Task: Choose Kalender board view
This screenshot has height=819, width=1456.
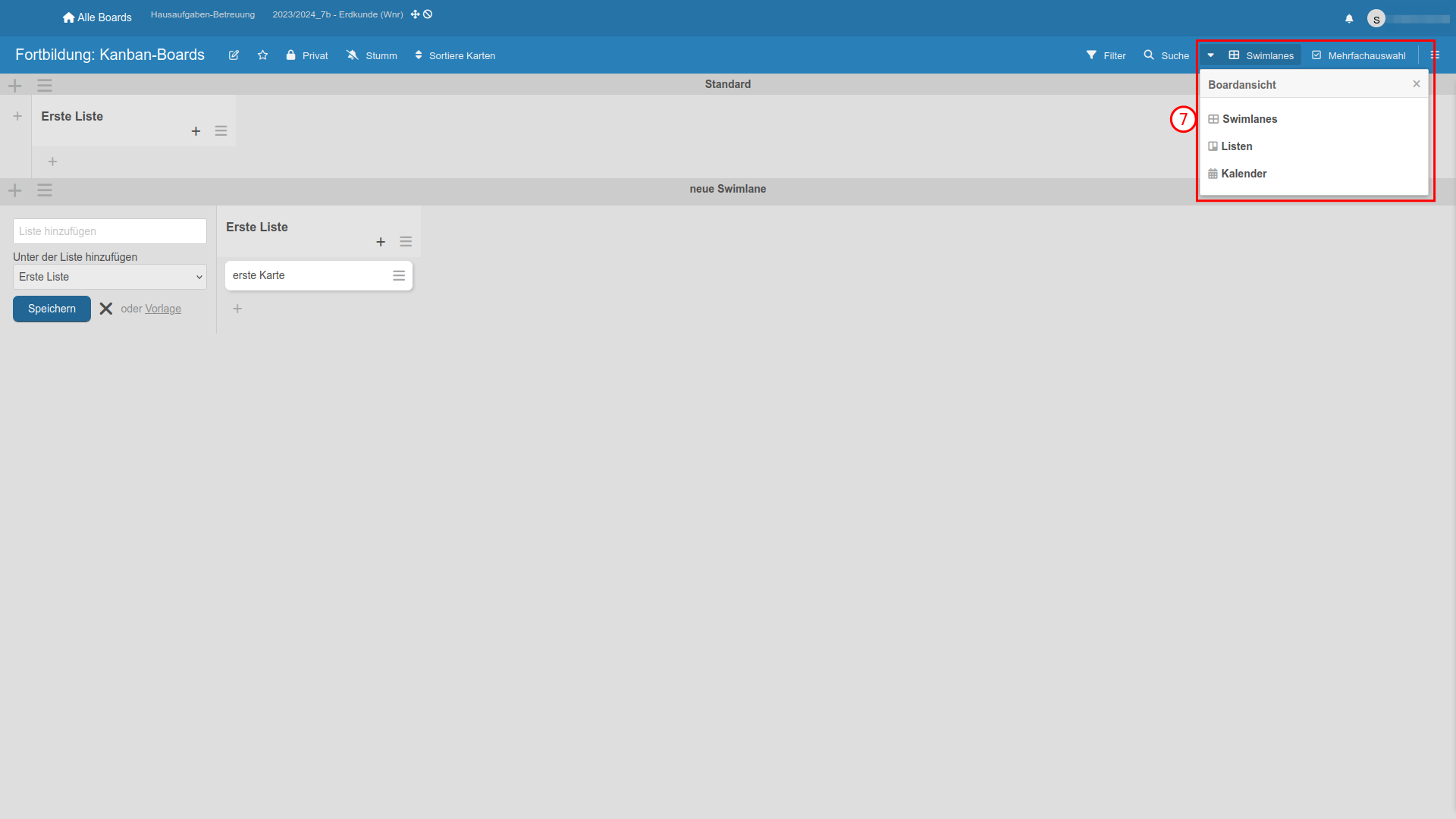Action: tap(1243, 174)
